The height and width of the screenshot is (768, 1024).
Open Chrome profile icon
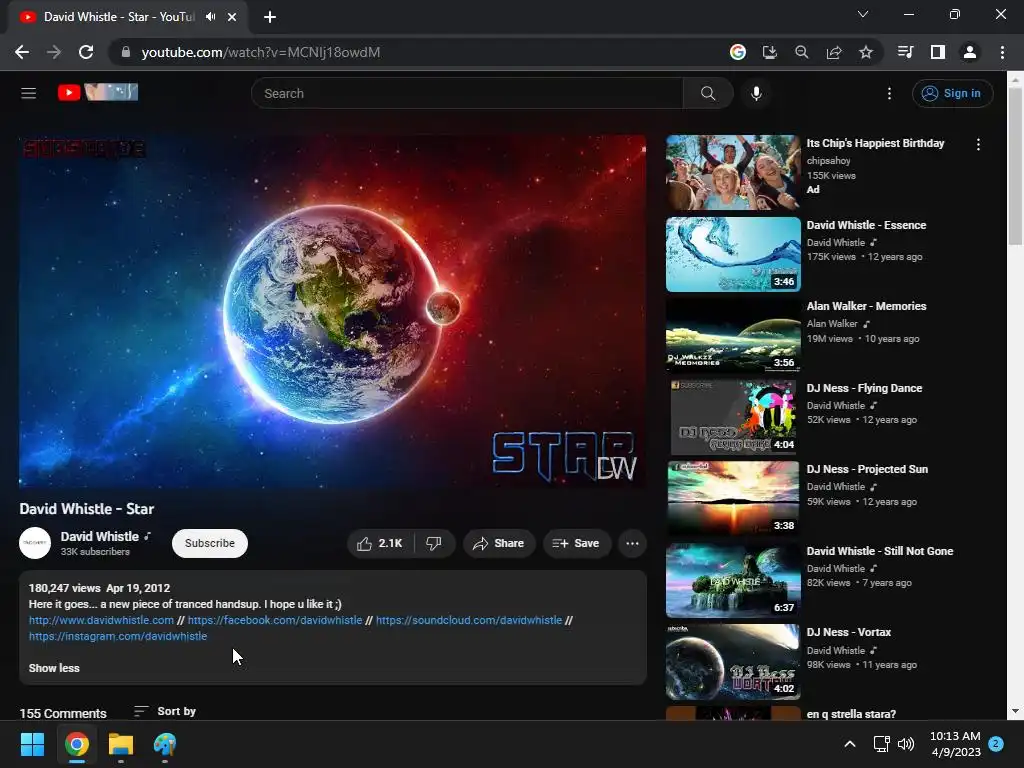(970, 52)
